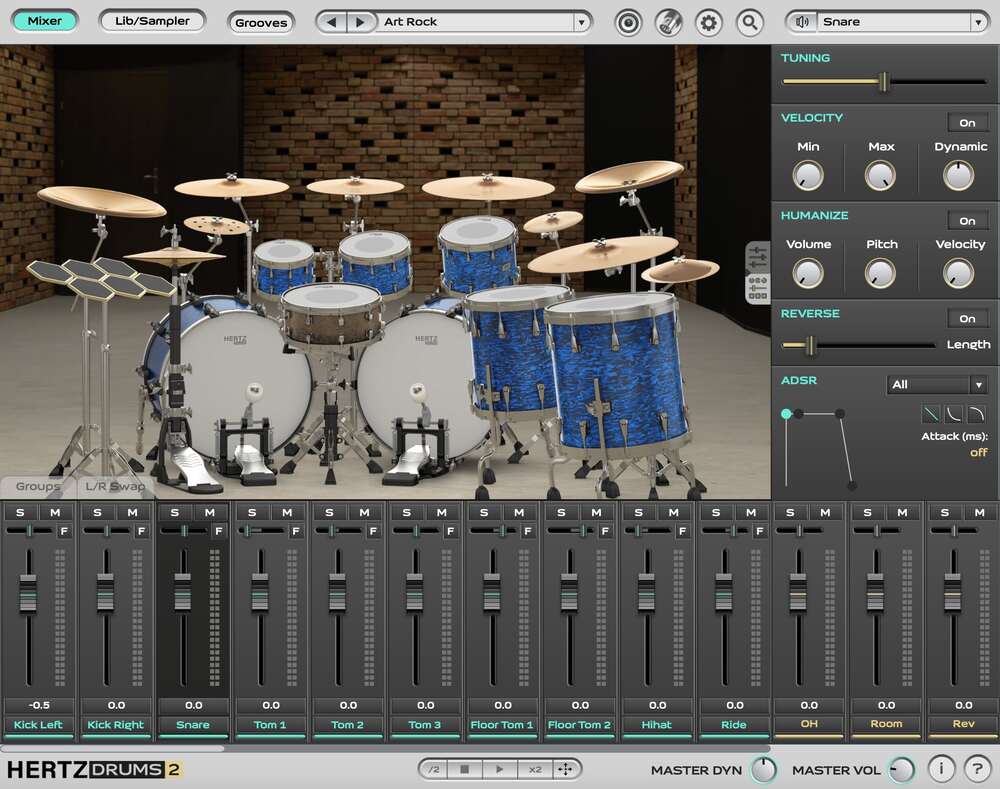The image size is (1000, 789).
Task: Click the info icon in the bottom bar
Action: click(940, 769)
